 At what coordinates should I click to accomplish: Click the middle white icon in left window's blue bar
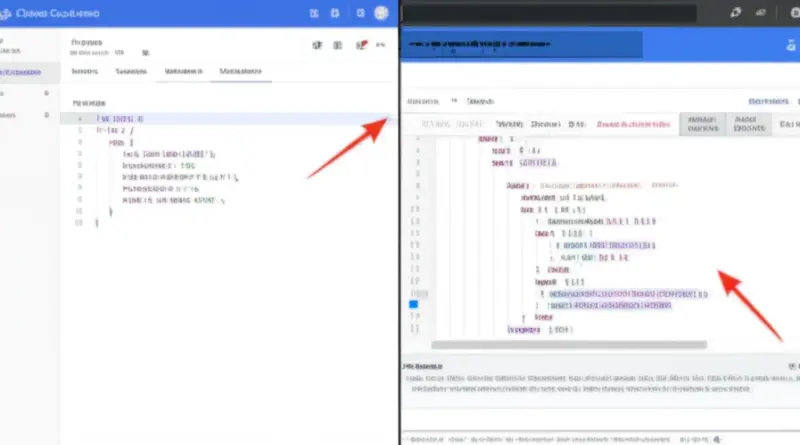(335, 13)
